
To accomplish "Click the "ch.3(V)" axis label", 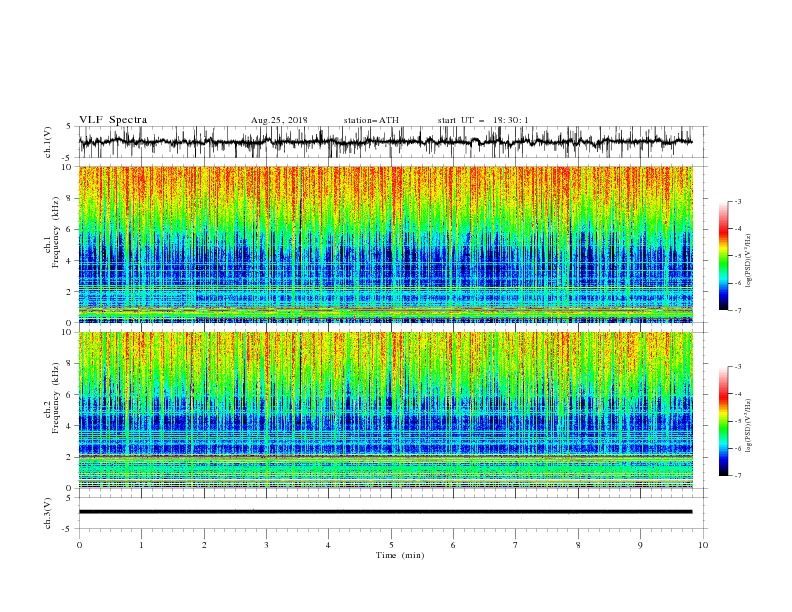I will [x=48, y=514].
